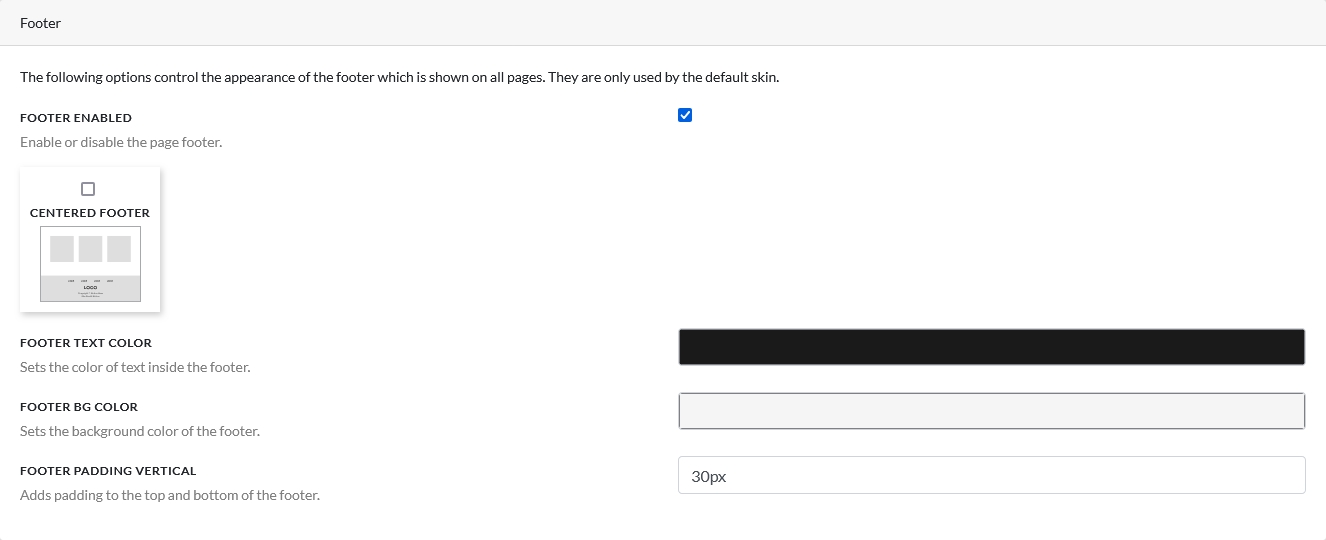Viewport: 1326px width, 540px height.
Task: Click "Sets the color of text inside" description
Action: [135, 368]
